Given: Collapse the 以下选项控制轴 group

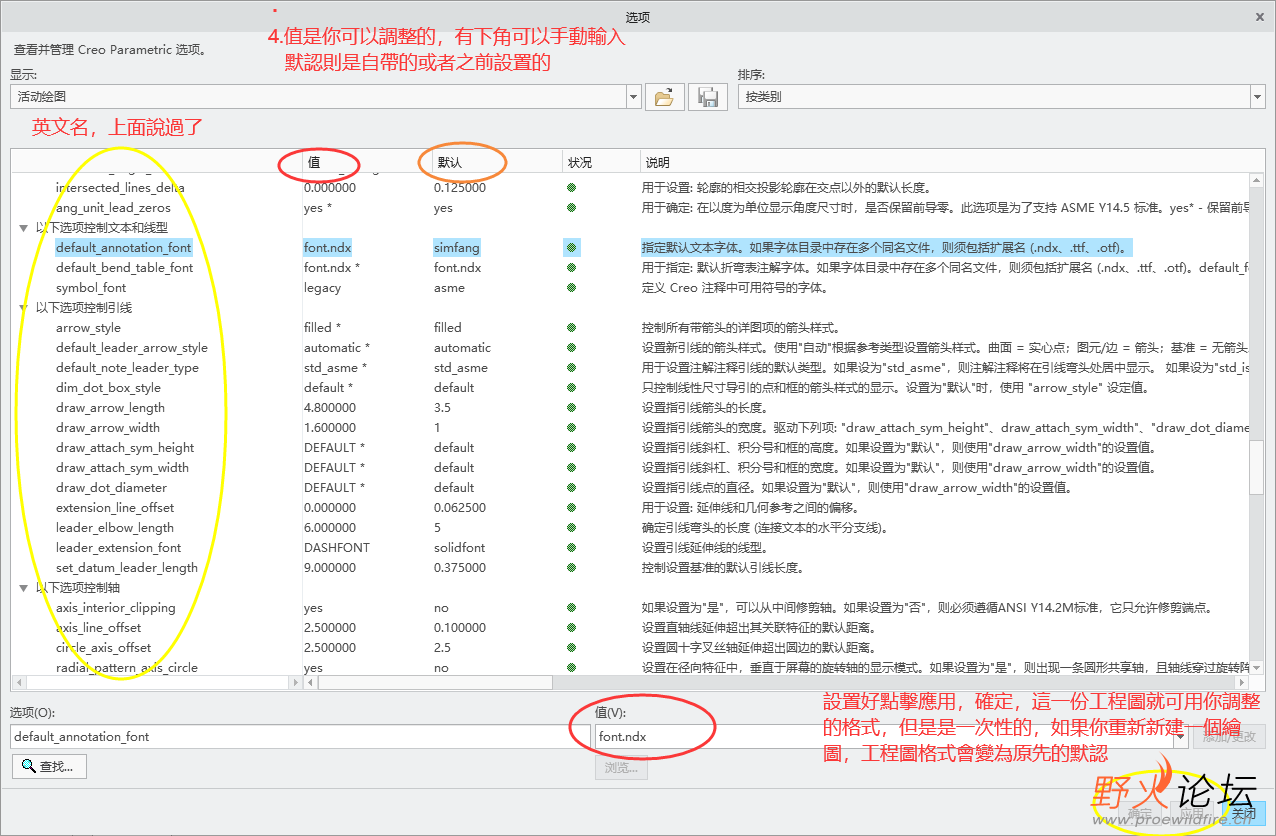Looking at the screenshot, I should 23,588.
